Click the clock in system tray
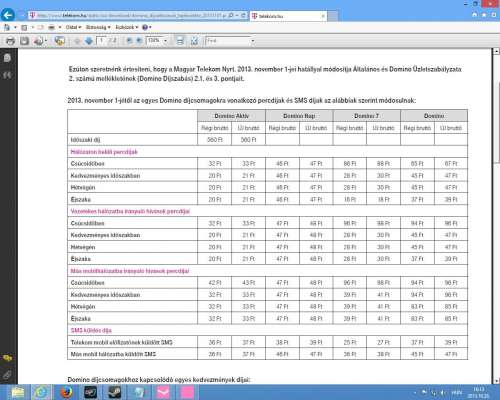Image resolution: width=500 pixels, height=400 pixels. click(478, 392)
